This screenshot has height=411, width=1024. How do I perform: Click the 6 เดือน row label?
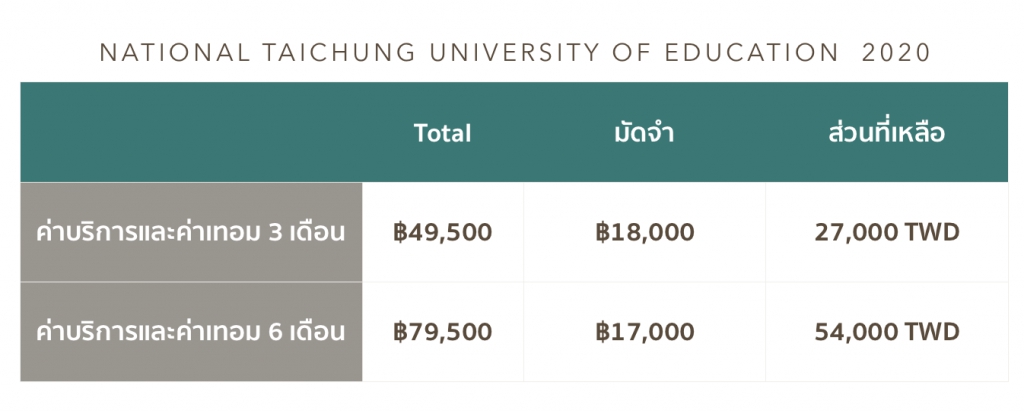tap(191, 332)
